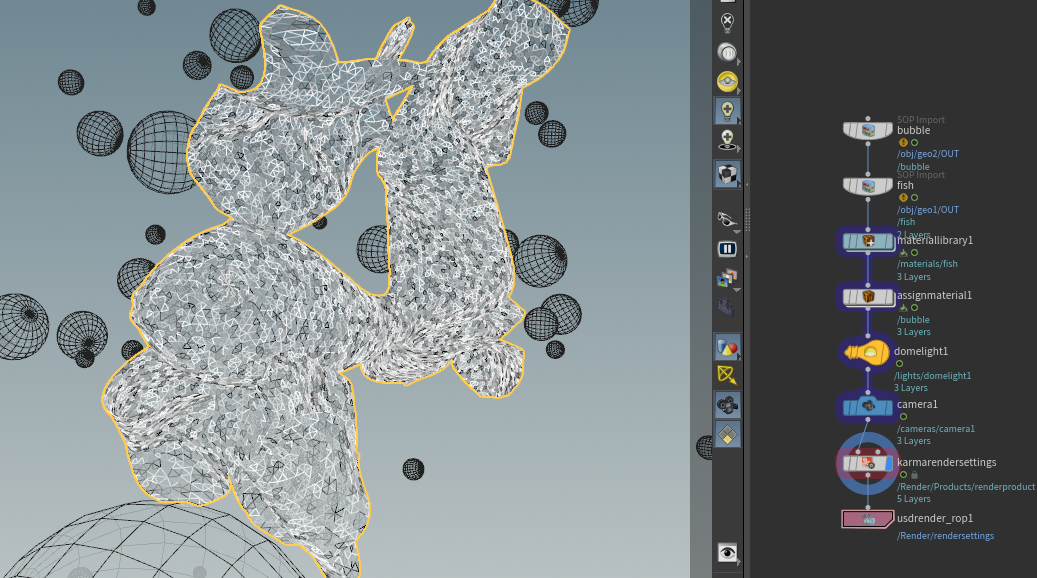Open the dropdown arrow below glasses icon
Viewport: 1037px width, 578px height.
point(736,232)
